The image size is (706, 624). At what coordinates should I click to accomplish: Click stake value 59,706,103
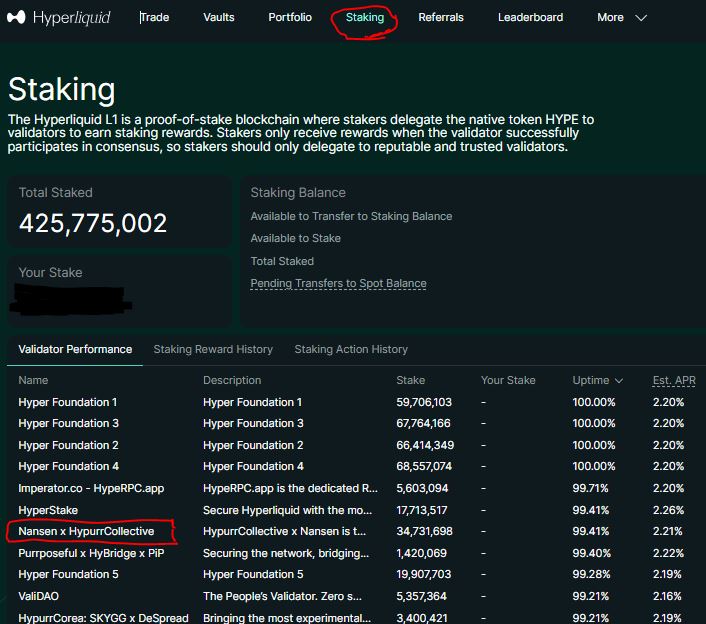(424, 402)
